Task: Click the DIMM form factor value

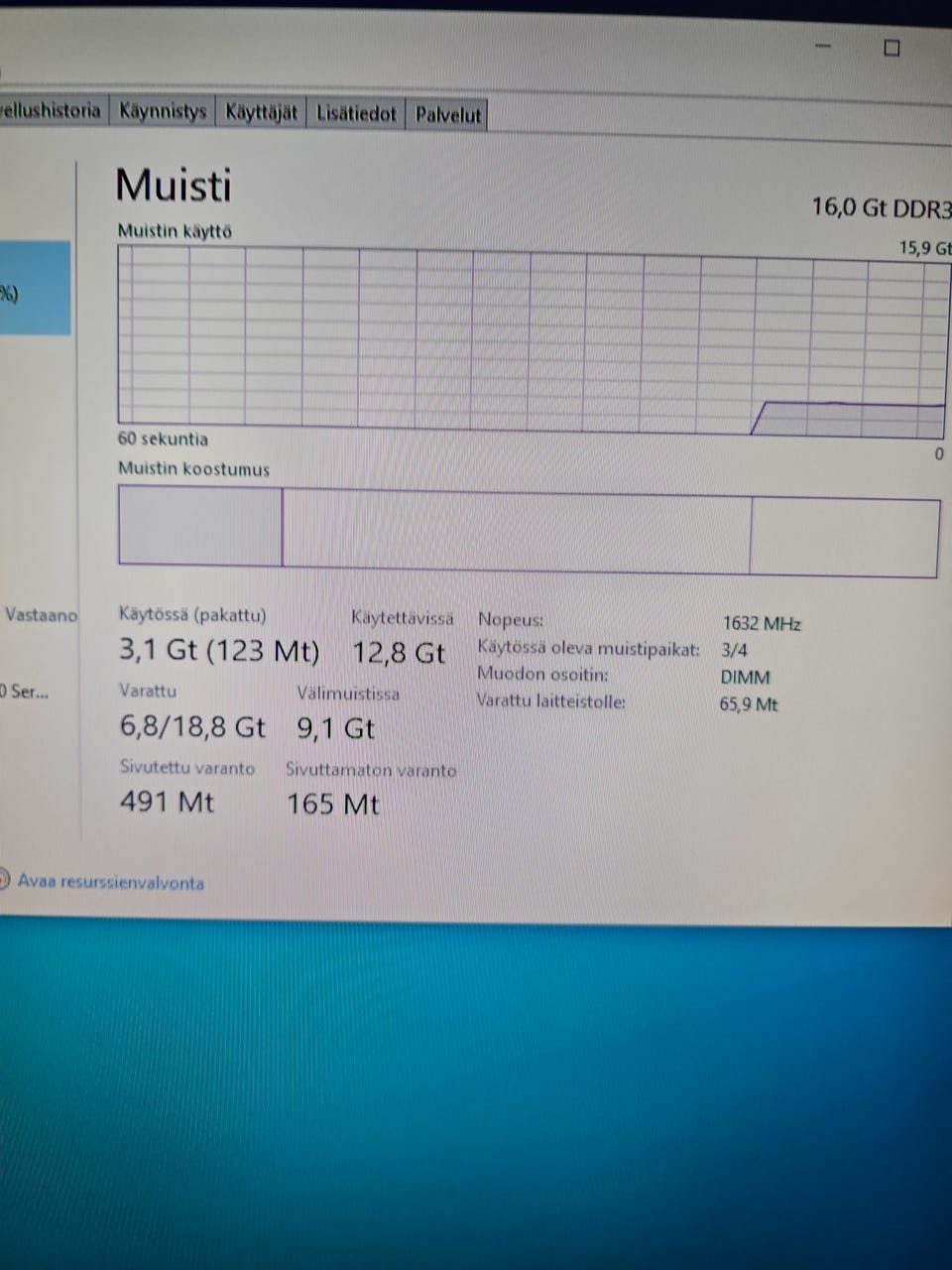Action: click(x=745, y=678)
